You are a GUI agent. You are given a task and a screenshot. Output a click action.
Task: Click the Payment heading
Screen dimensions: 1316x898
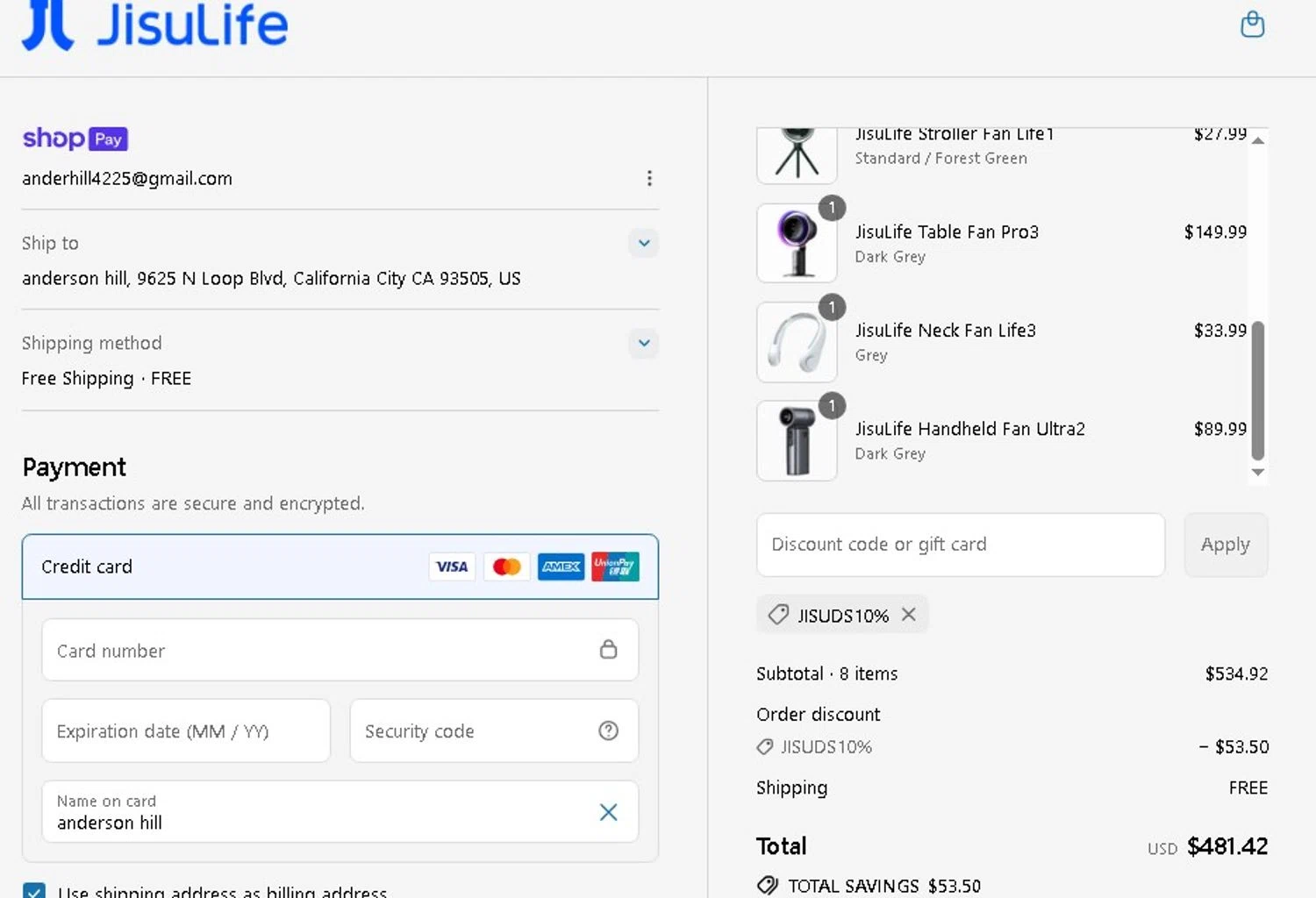click(75, 467)
